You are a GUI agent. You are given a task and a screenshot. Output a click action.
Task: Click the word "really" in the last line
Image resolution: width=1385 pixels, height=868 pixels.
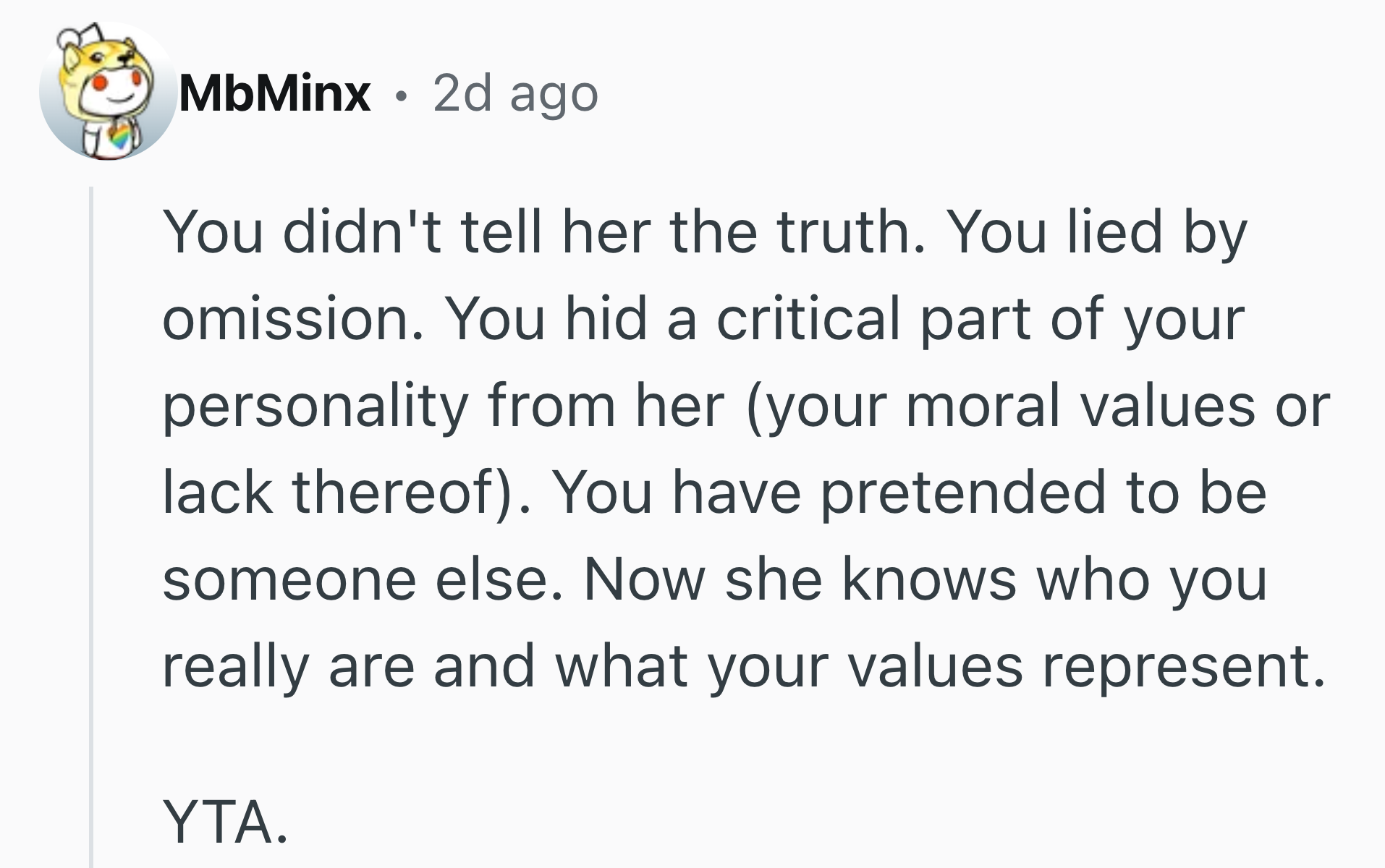[235, 668]
